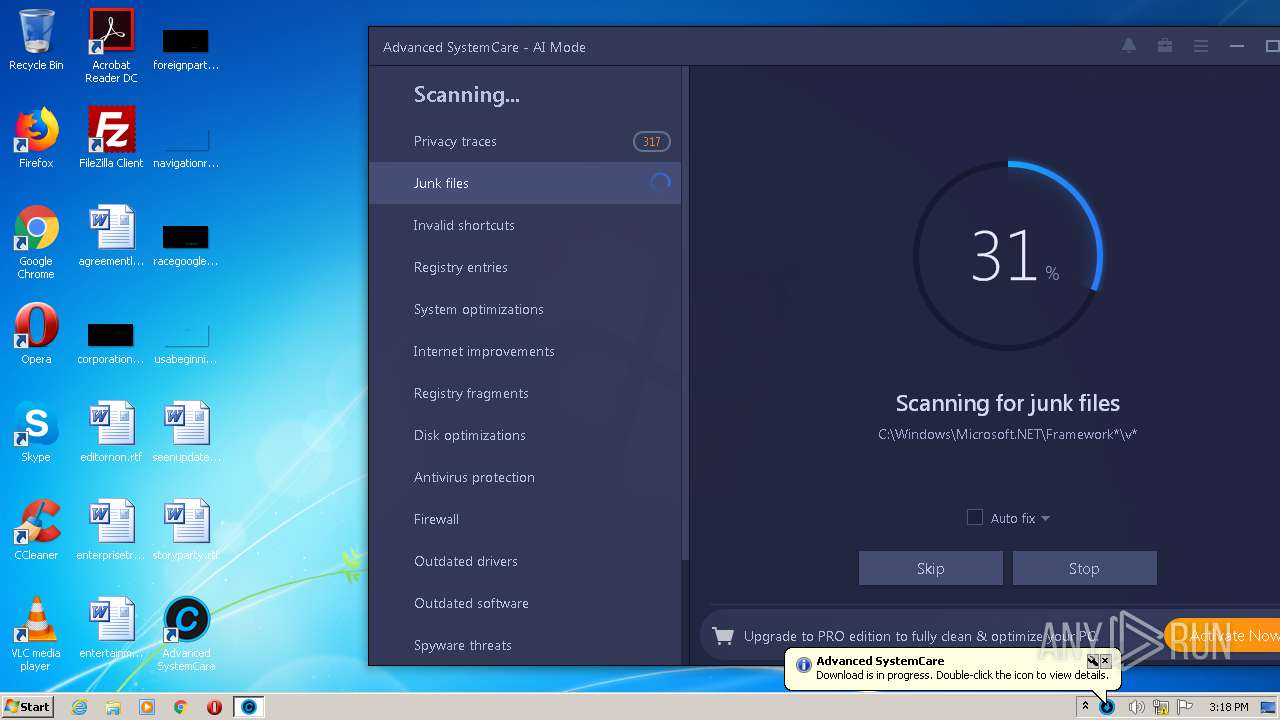Click the 317 privacy traces count badge
This screenshot has width=1280, height=720.
tap(651, 141)
